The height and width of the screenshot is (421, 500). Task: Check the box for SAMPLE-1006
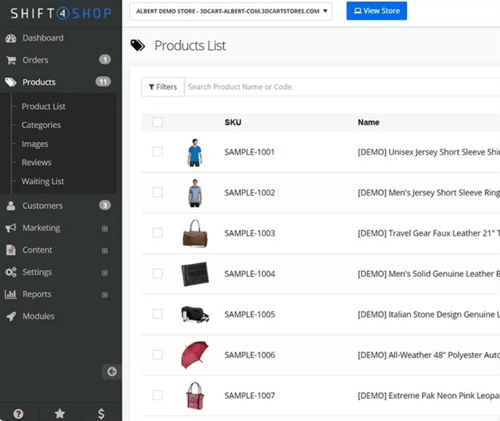point(158,354)
